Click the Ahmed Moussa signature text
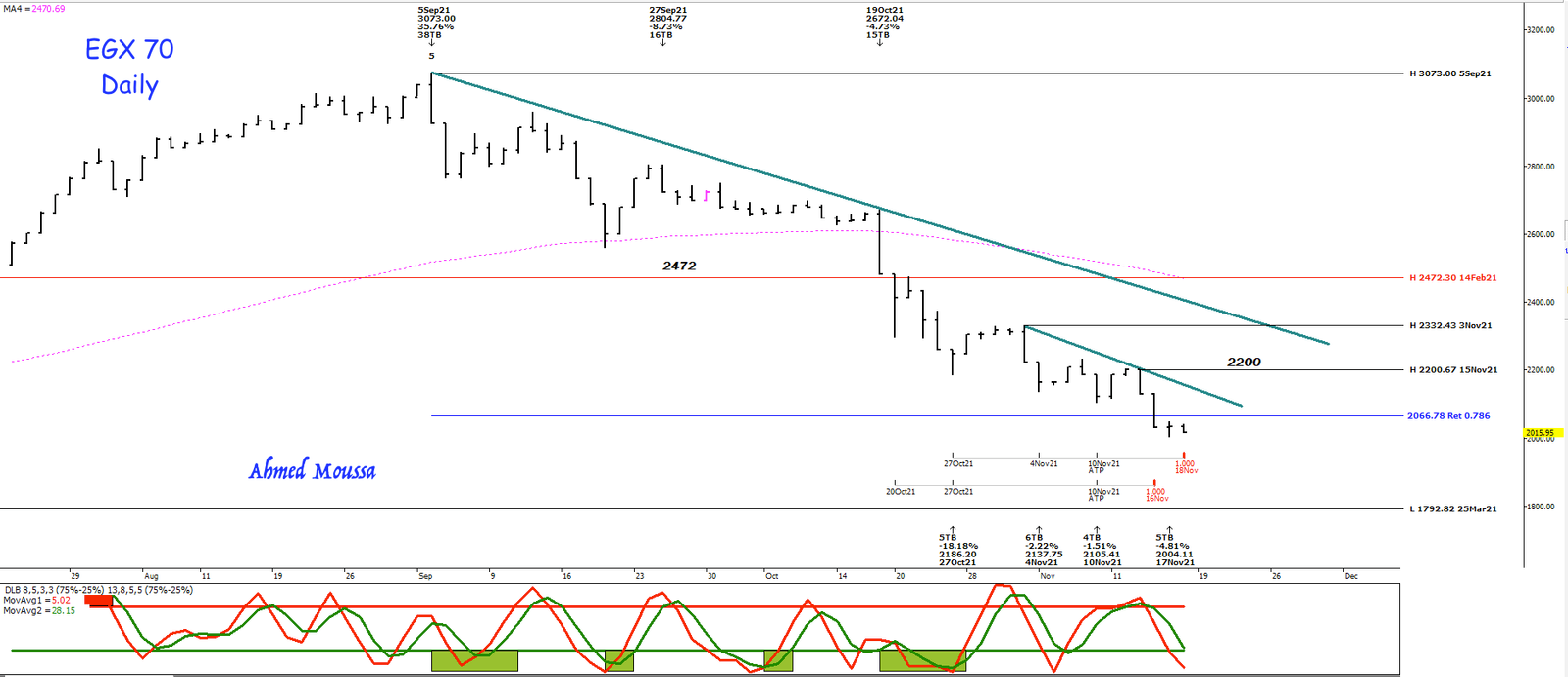This screenshot has height=677, width=1568. [x=312, y=471]
